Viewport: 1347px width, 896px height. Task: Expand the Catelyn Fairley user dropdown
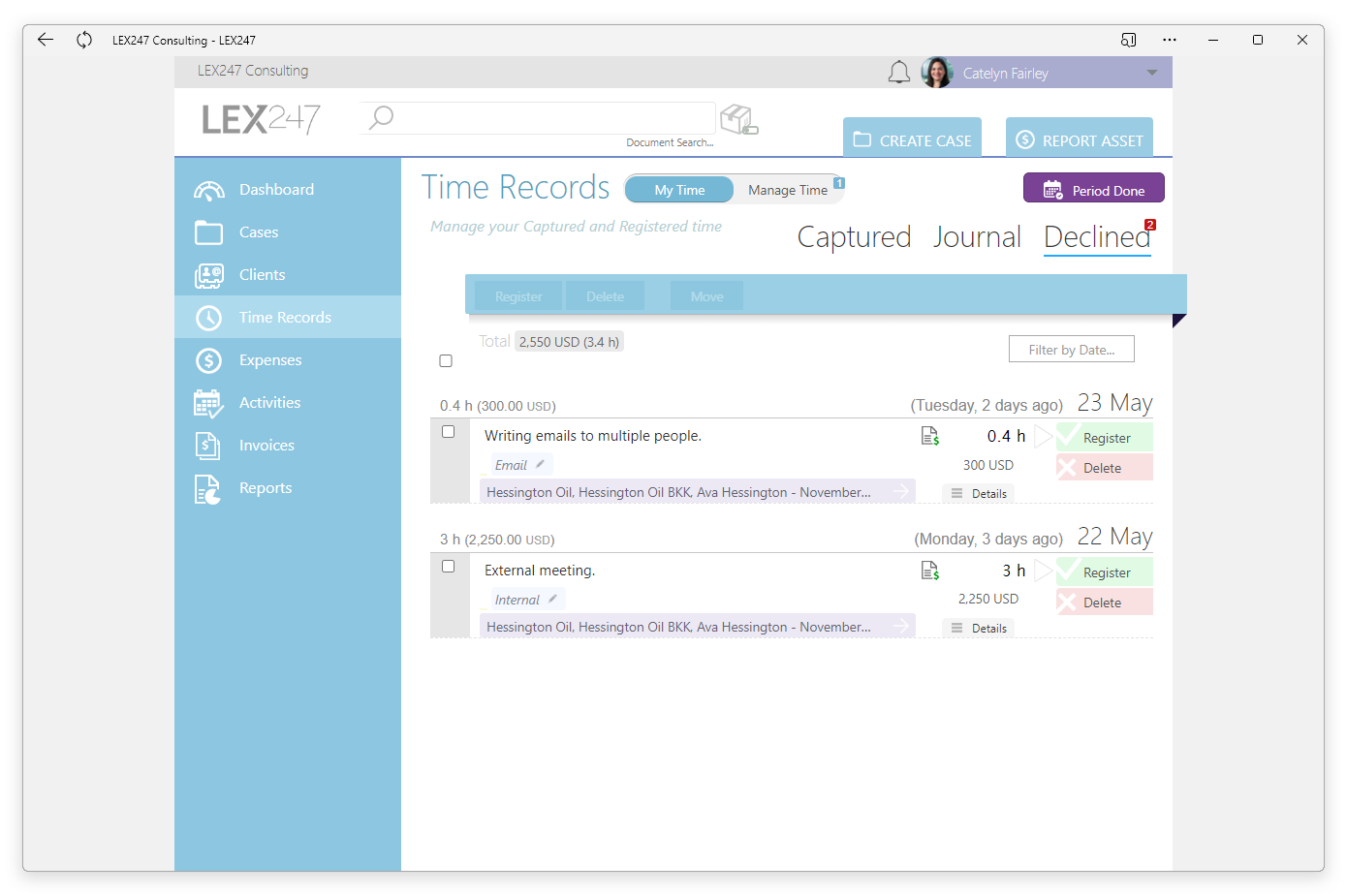1152,73
